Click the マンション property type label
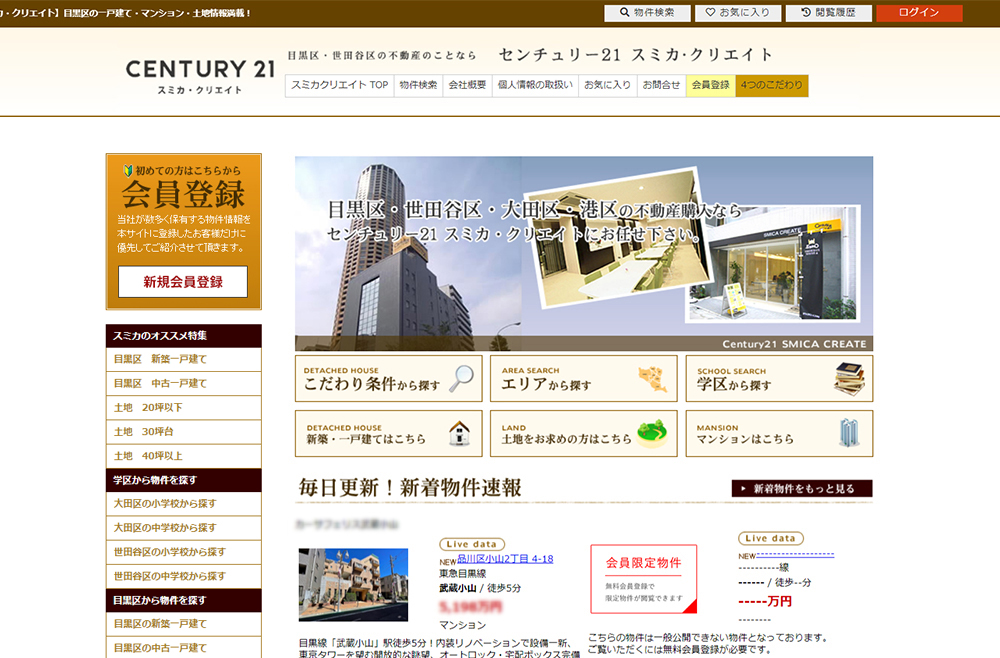Screen dimensions: 1000x658 [462, 625]
